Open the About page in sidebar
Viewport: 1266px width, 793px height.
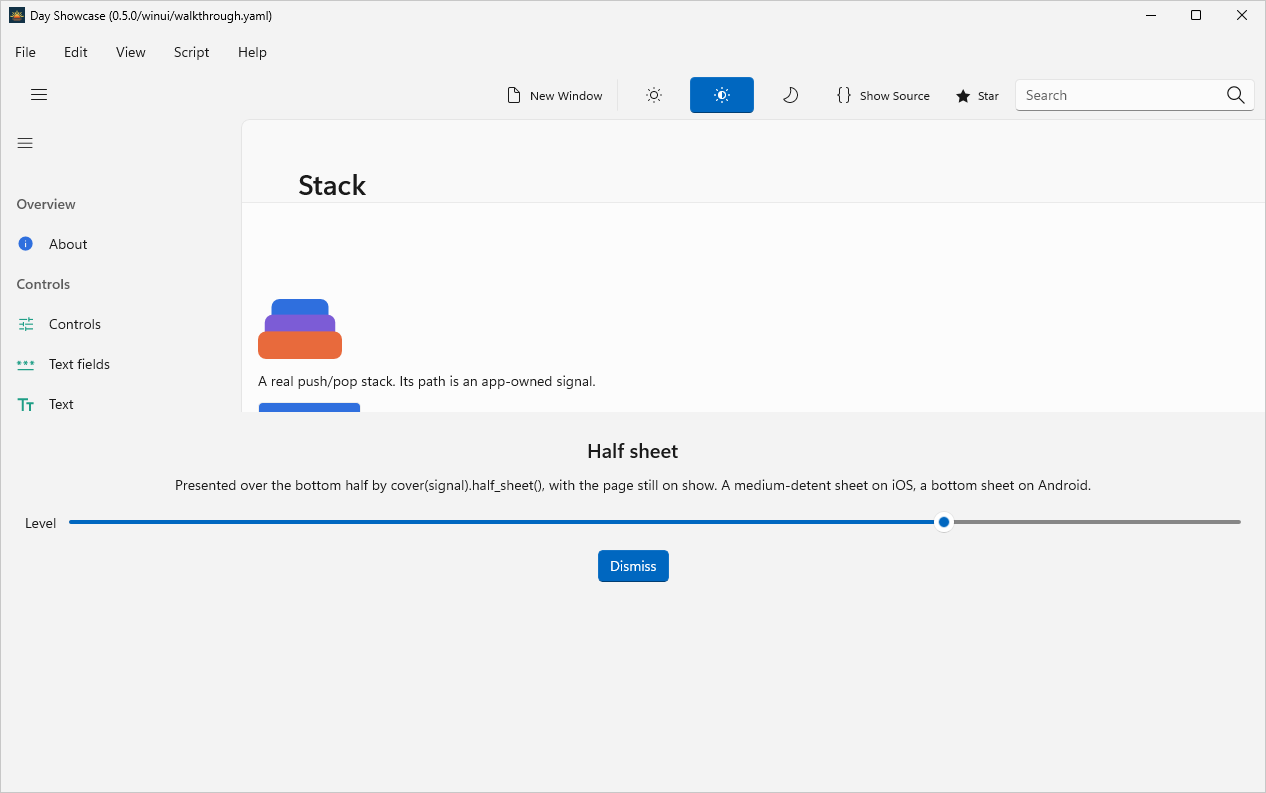pos(120,244)
